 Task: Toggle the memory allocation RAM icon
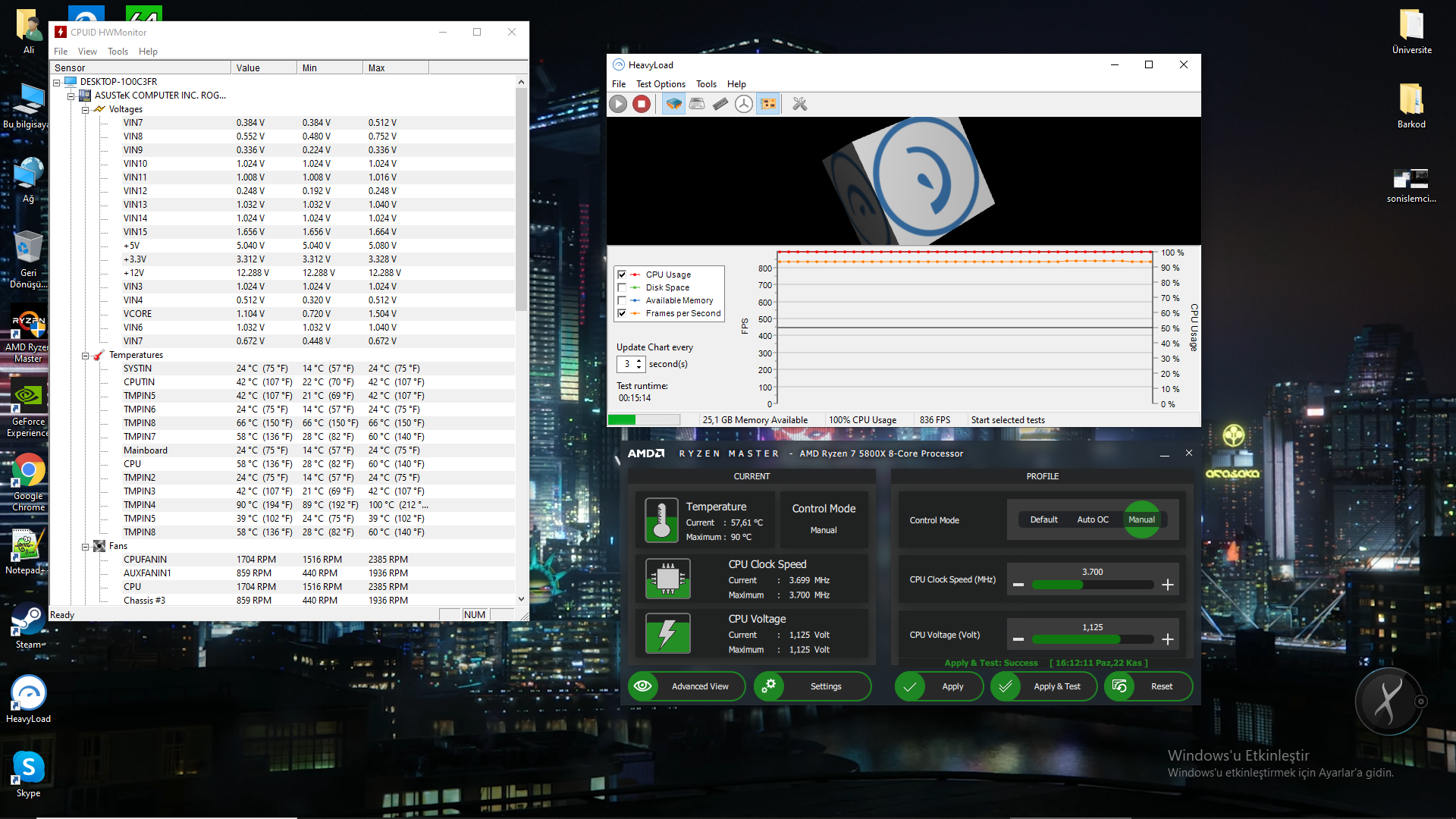click(720, 104)
